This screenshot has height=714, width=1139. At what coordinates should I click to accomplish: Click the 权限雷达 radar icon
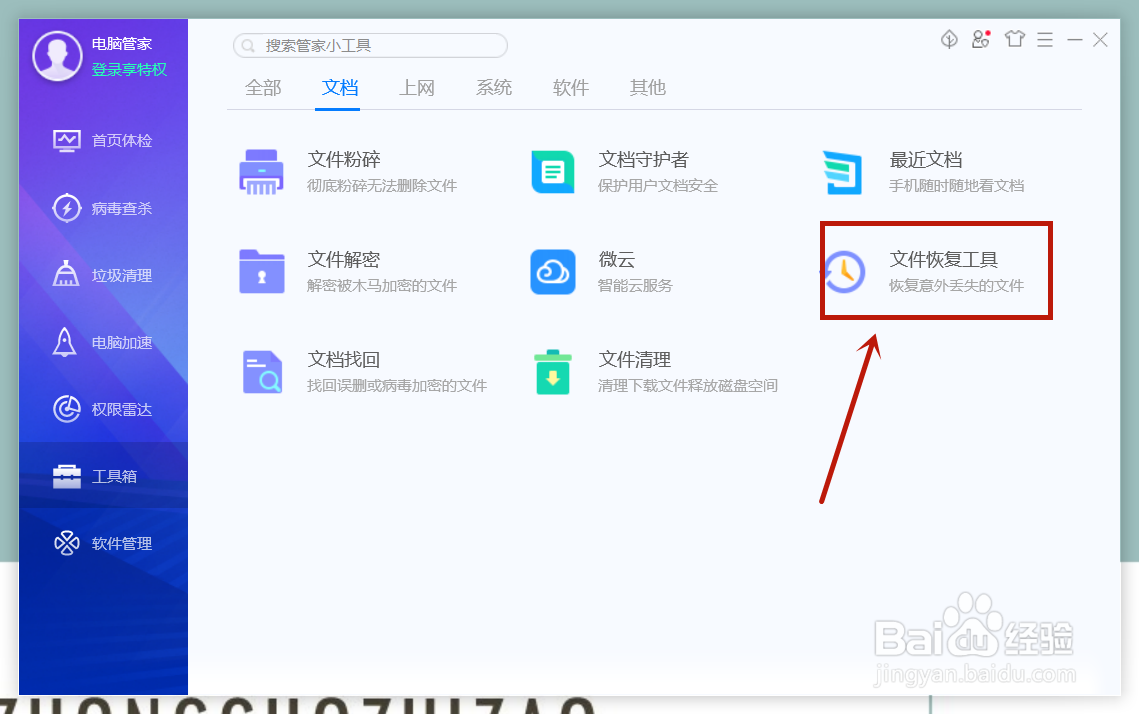(x=67, y=409)
